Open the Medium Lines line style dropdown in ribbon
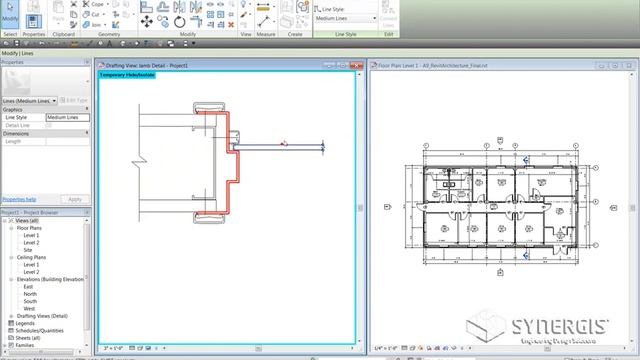Image resolution: width=640 pixels, height=360 pixels. click(x=345, y=19)
